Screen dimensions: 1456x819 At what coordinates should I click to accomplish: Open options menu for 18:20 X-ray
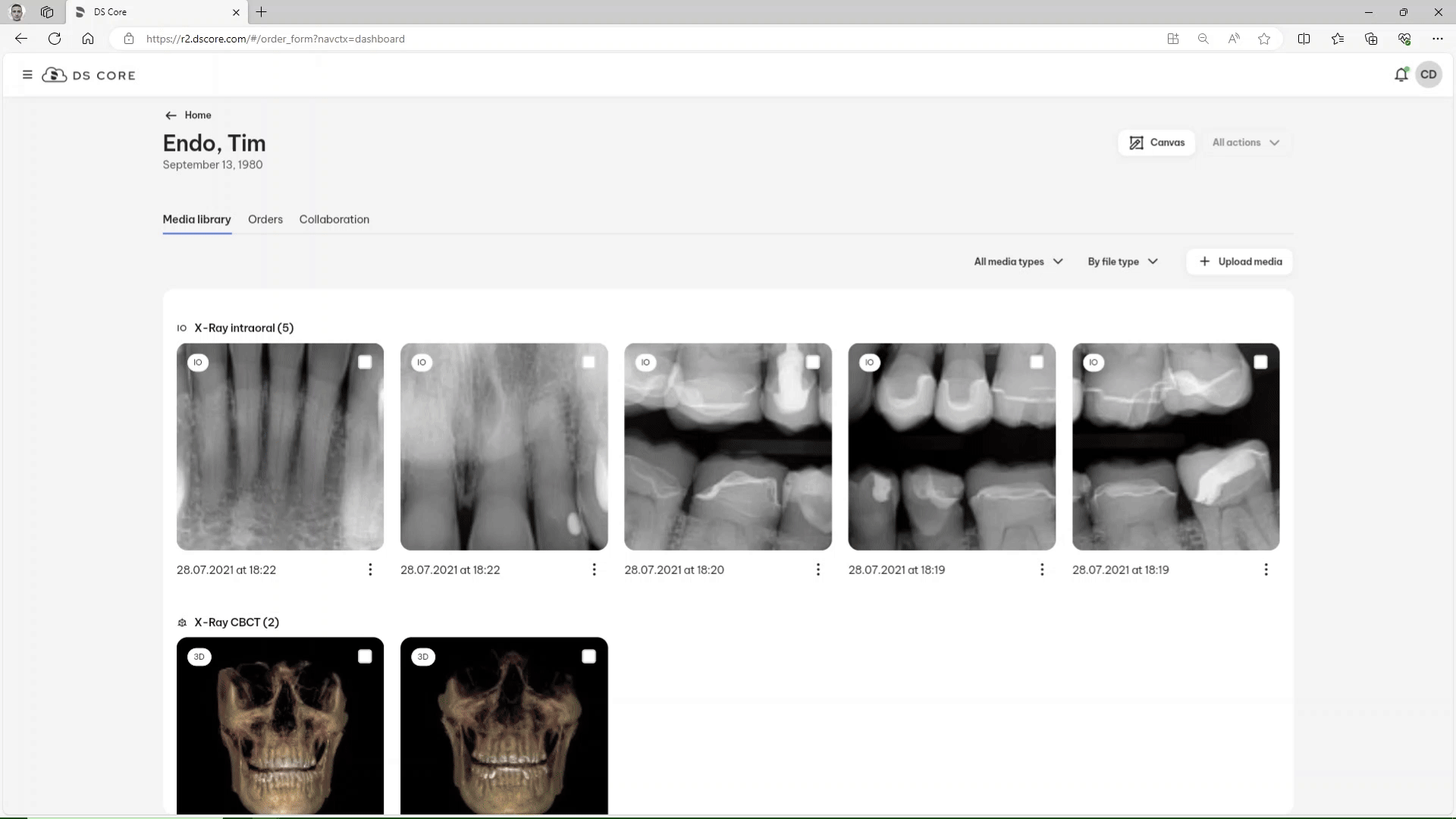(817, 570)
